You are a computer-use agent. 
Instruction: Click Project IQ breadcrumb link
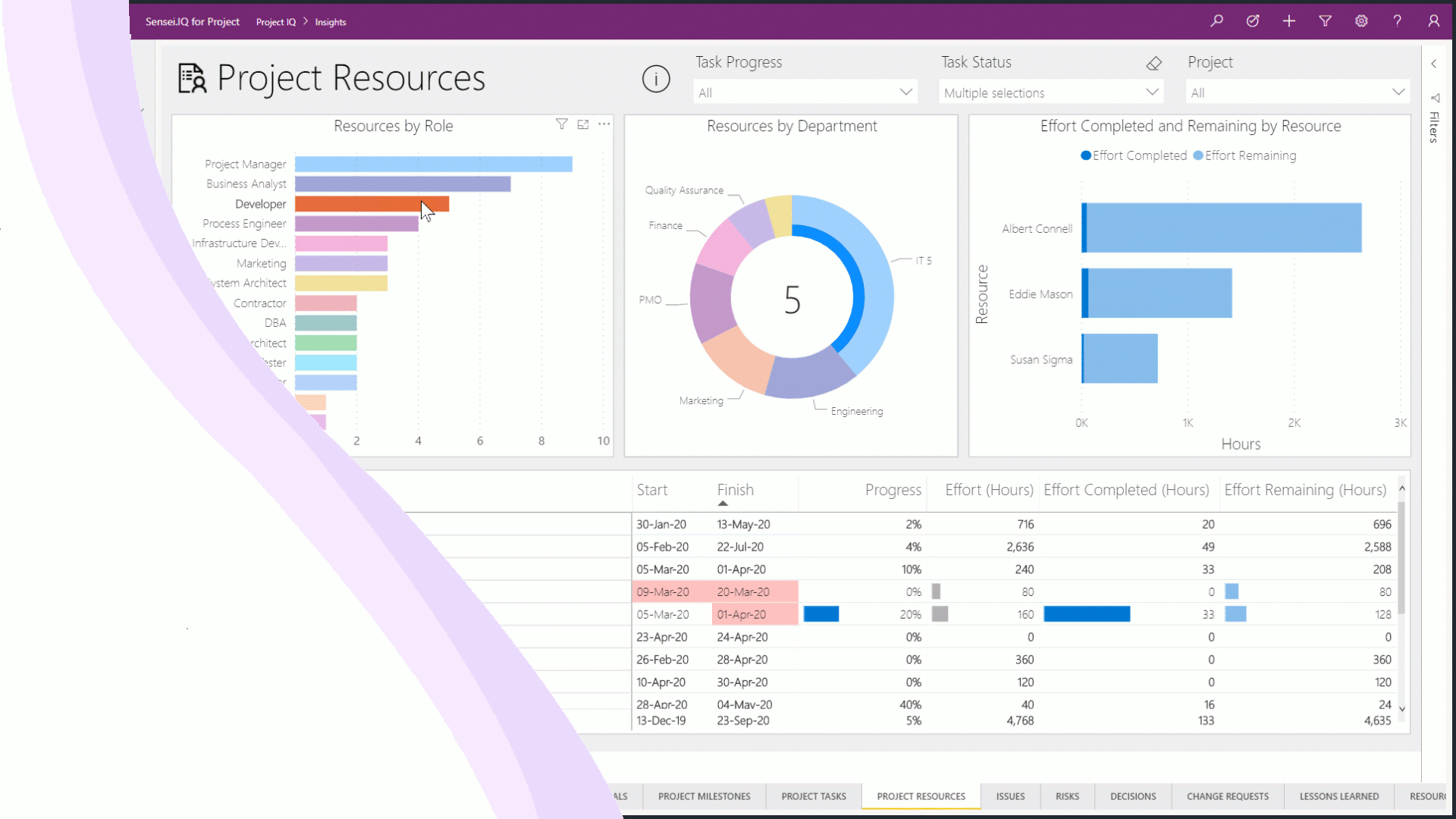click(x=276, y=22)
